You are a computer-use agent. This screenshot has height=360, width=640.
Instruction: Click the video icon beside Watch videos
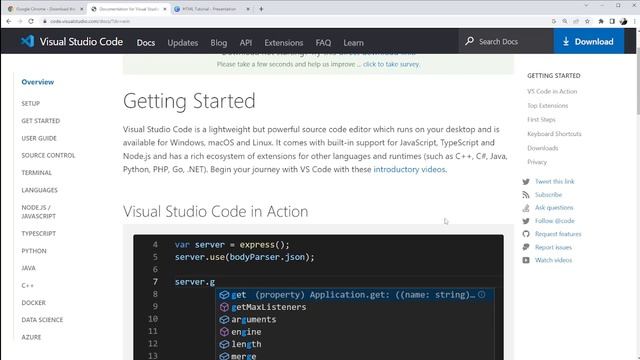(x=526, y=260)
